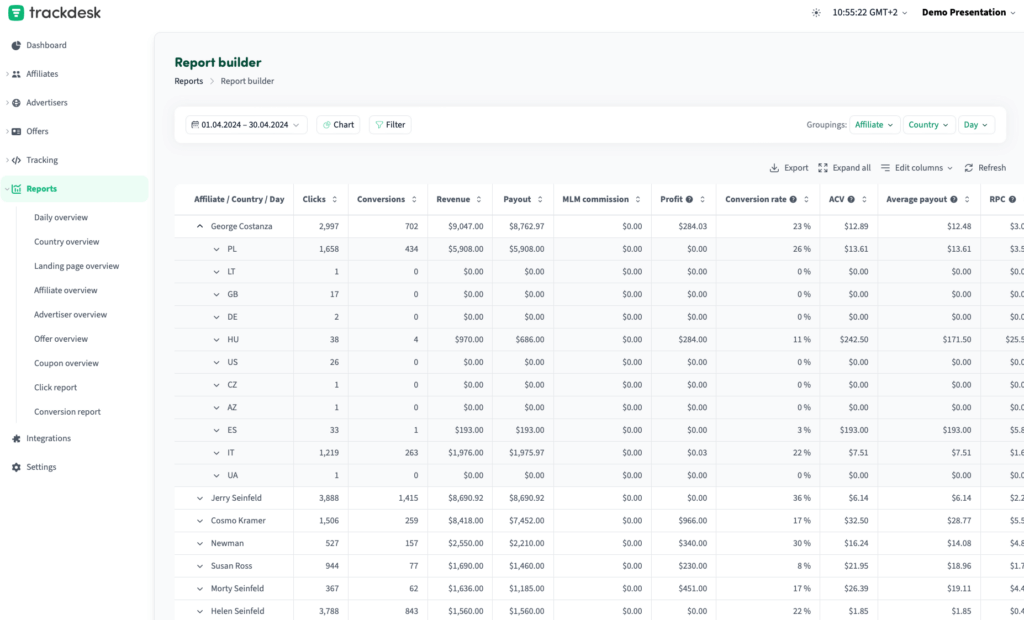Image resolution: width=1024 pixels, height=620 pixels.
Task: Click the Integrations puzzle icon
Action: pyautogui.click(x=16, y=438)
